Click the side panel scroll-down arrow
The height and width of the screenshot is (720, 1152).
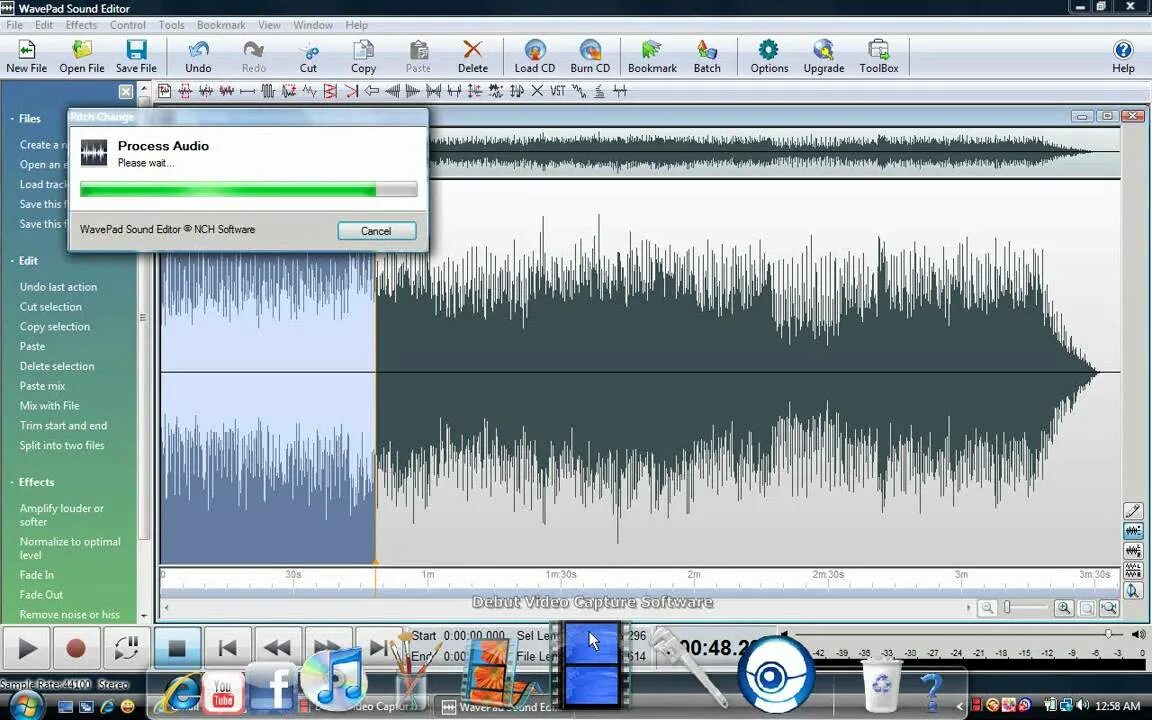(144, 616)
